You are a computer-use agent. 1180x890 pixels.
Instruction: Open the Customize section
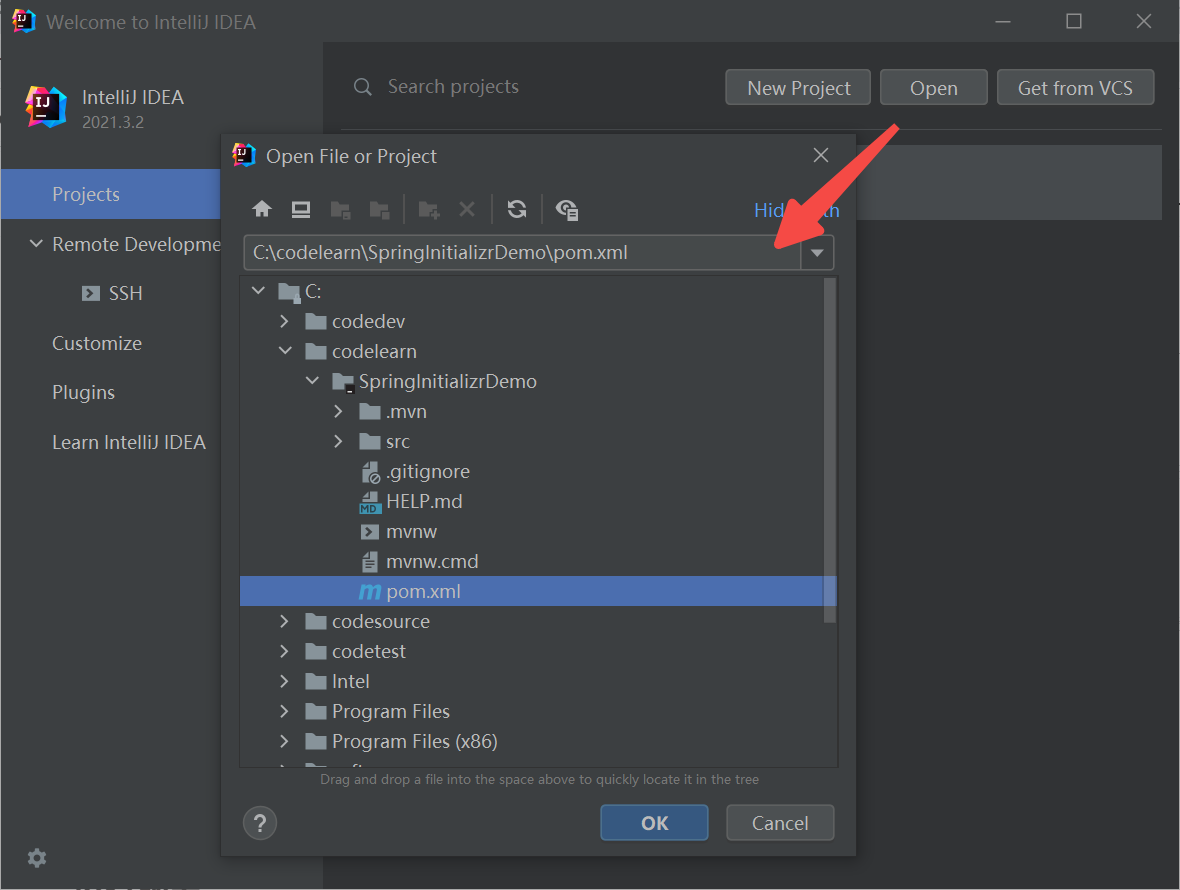pyautogui.click(x=97, y=344)
